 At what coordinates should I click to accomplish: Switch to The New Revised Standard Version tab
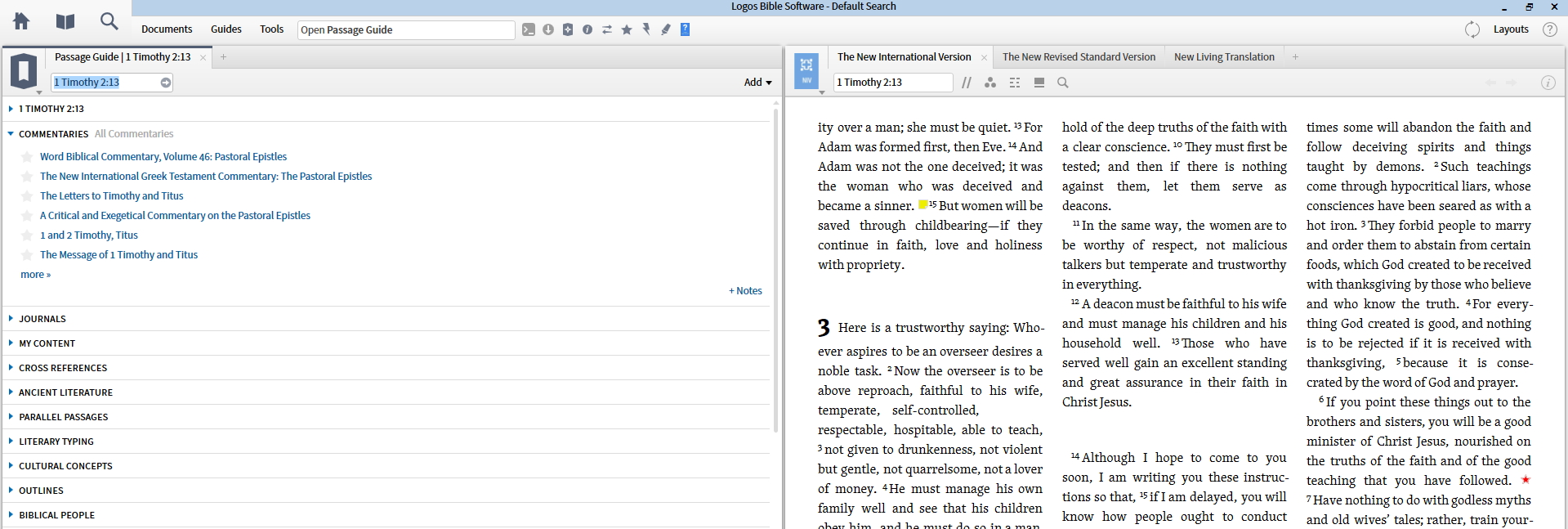point(1079,57)
